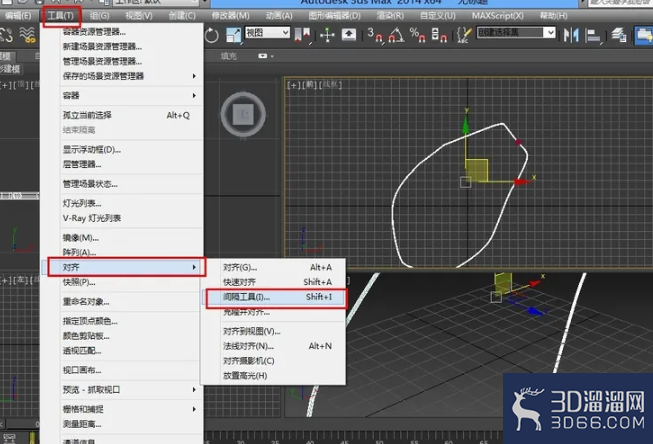This screenshot has width=653, height=444.
Task: Open the named selection sets dropdown
Action: pos(516,32)
